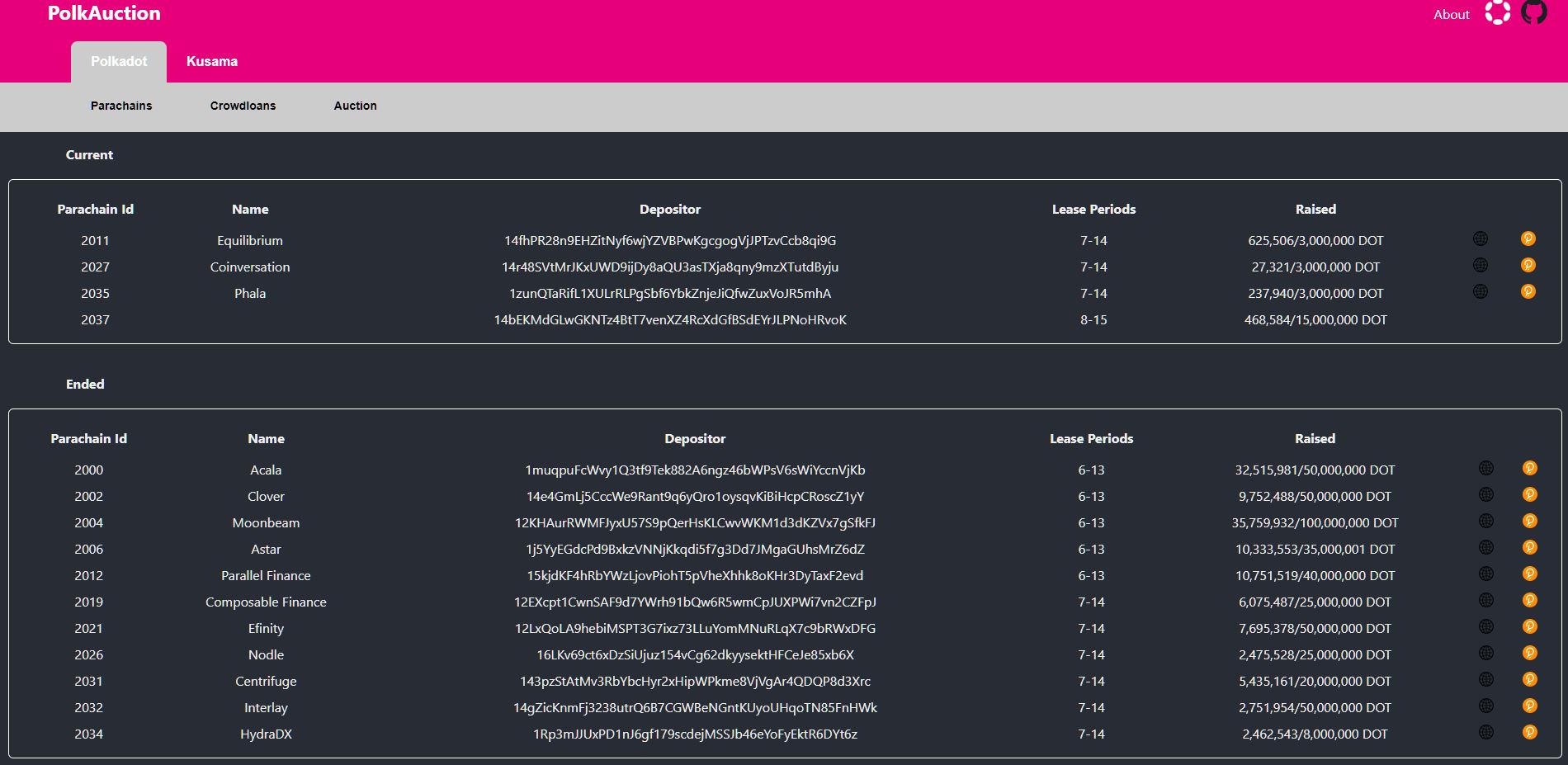
Task: Click parachain ID 2012
Action: pos(88,576)
